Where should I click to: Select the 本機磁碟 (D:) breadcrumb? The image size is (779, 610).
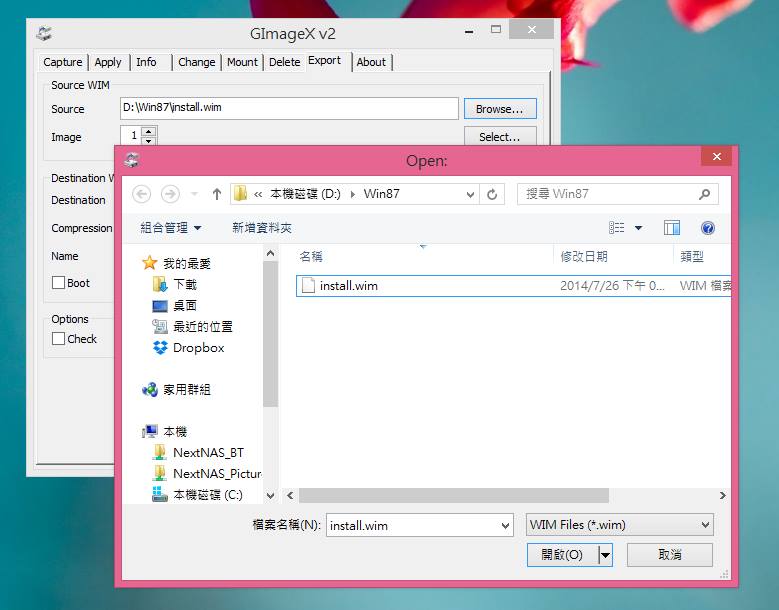click(x=305, y=194)
